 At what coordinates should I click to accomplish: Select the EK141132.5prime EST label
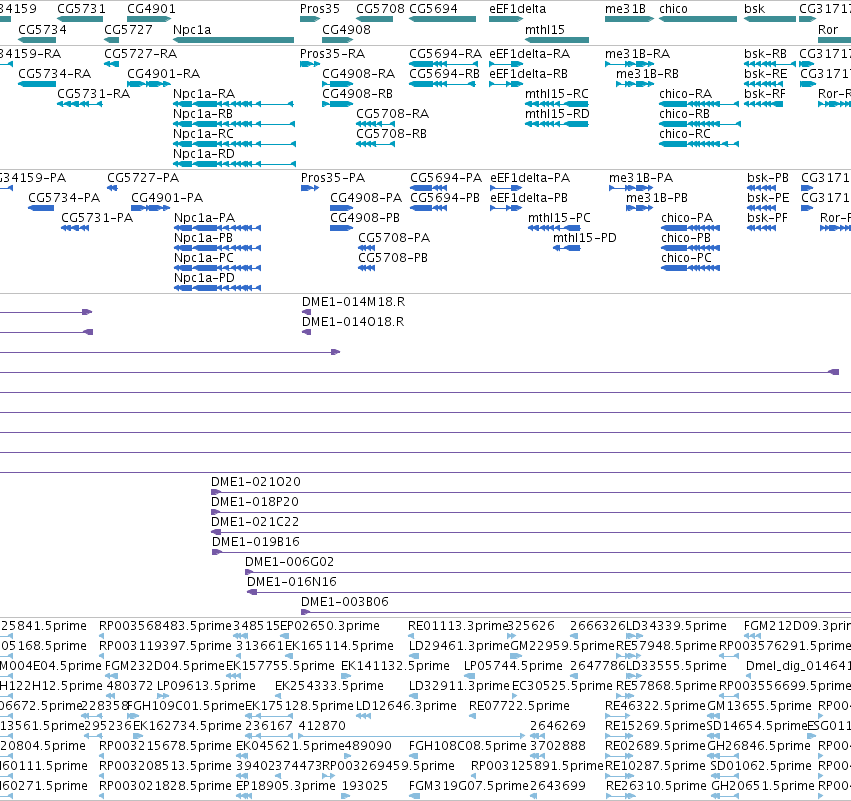click(395, 666)
